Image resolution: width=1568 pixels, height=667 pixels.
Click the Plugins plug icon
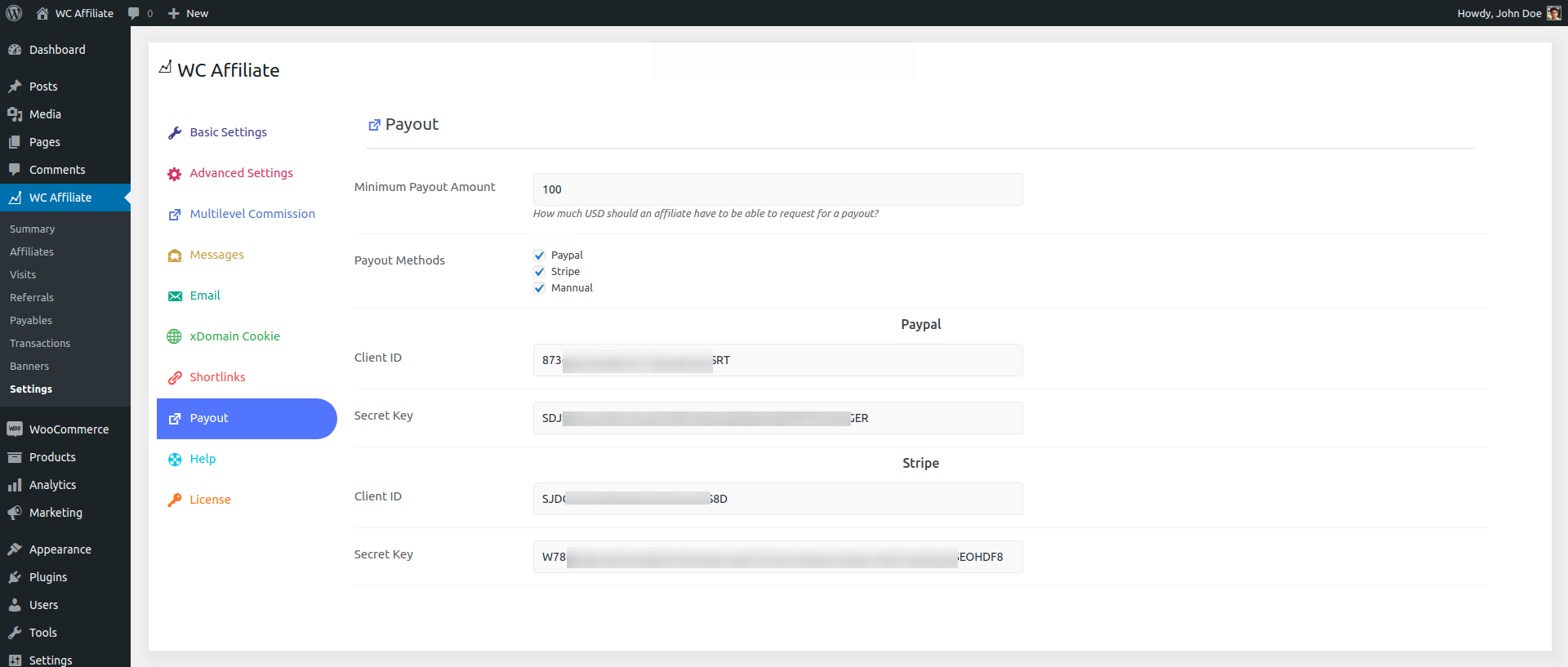15,577
